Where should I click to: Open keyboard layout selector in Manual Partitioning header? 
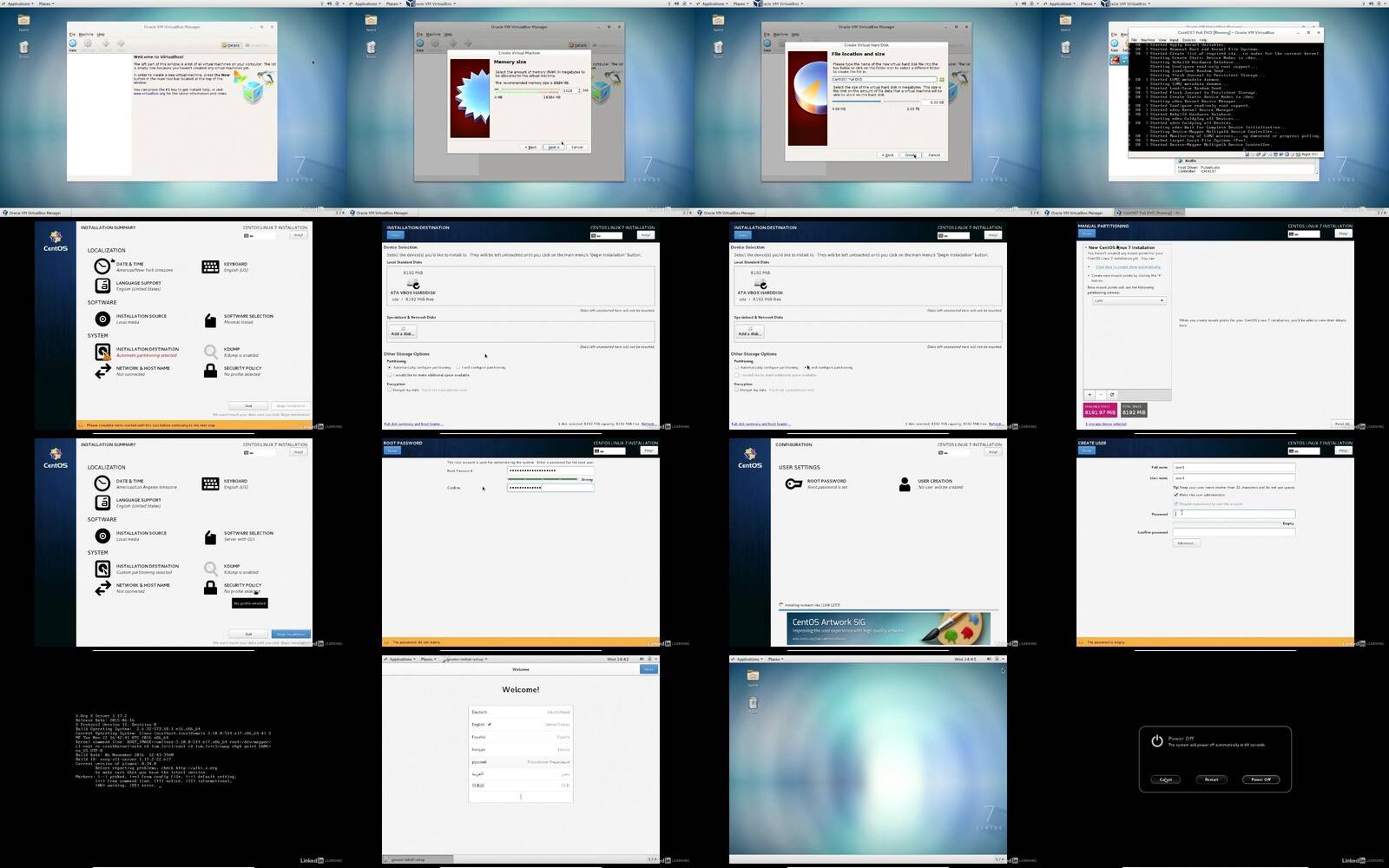click(x=1304, y=233)
